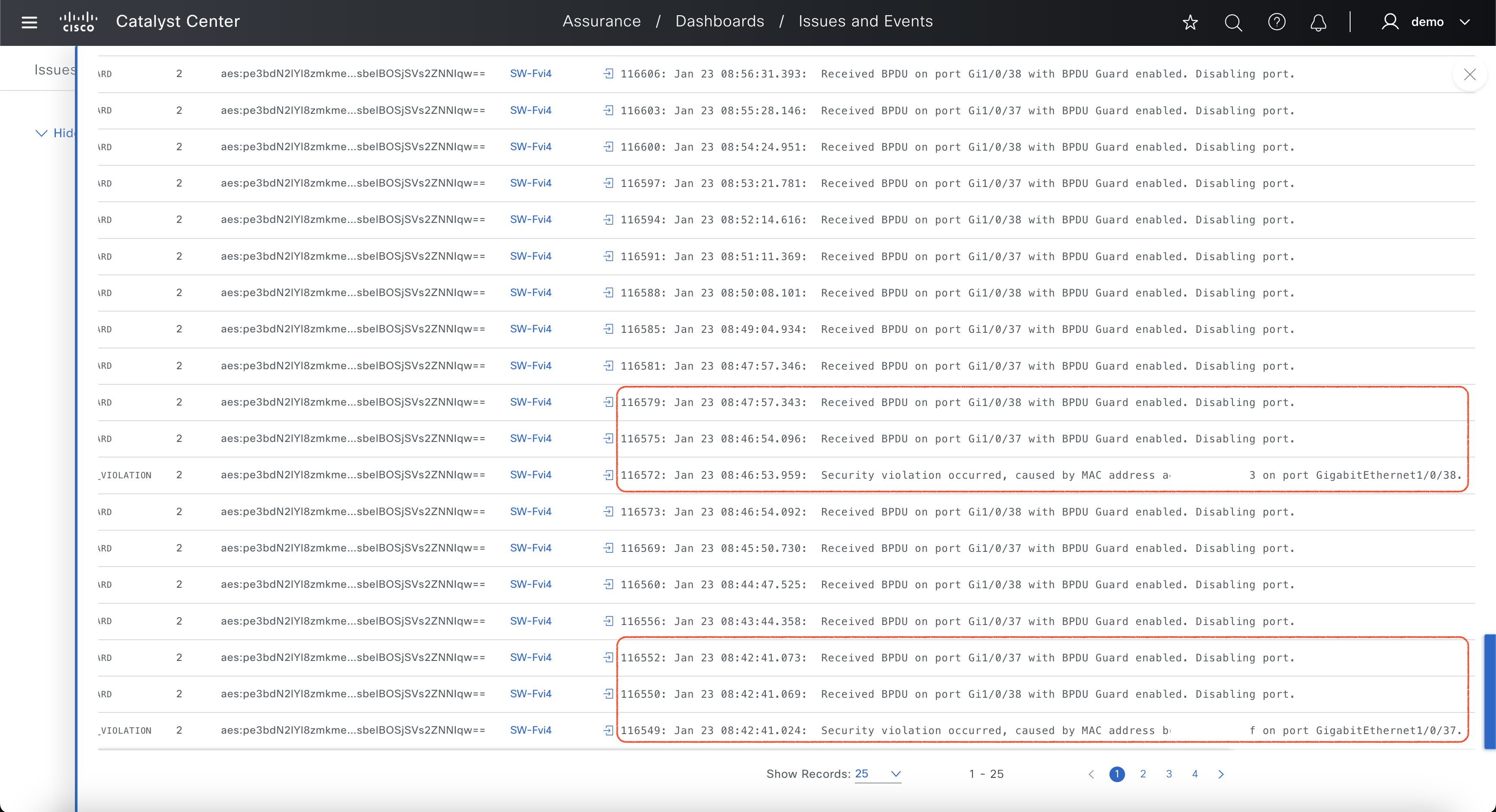Open detail icon for event 116597
The width and height of the screenshot is (1496, 812).
click(x=608, y=183)
